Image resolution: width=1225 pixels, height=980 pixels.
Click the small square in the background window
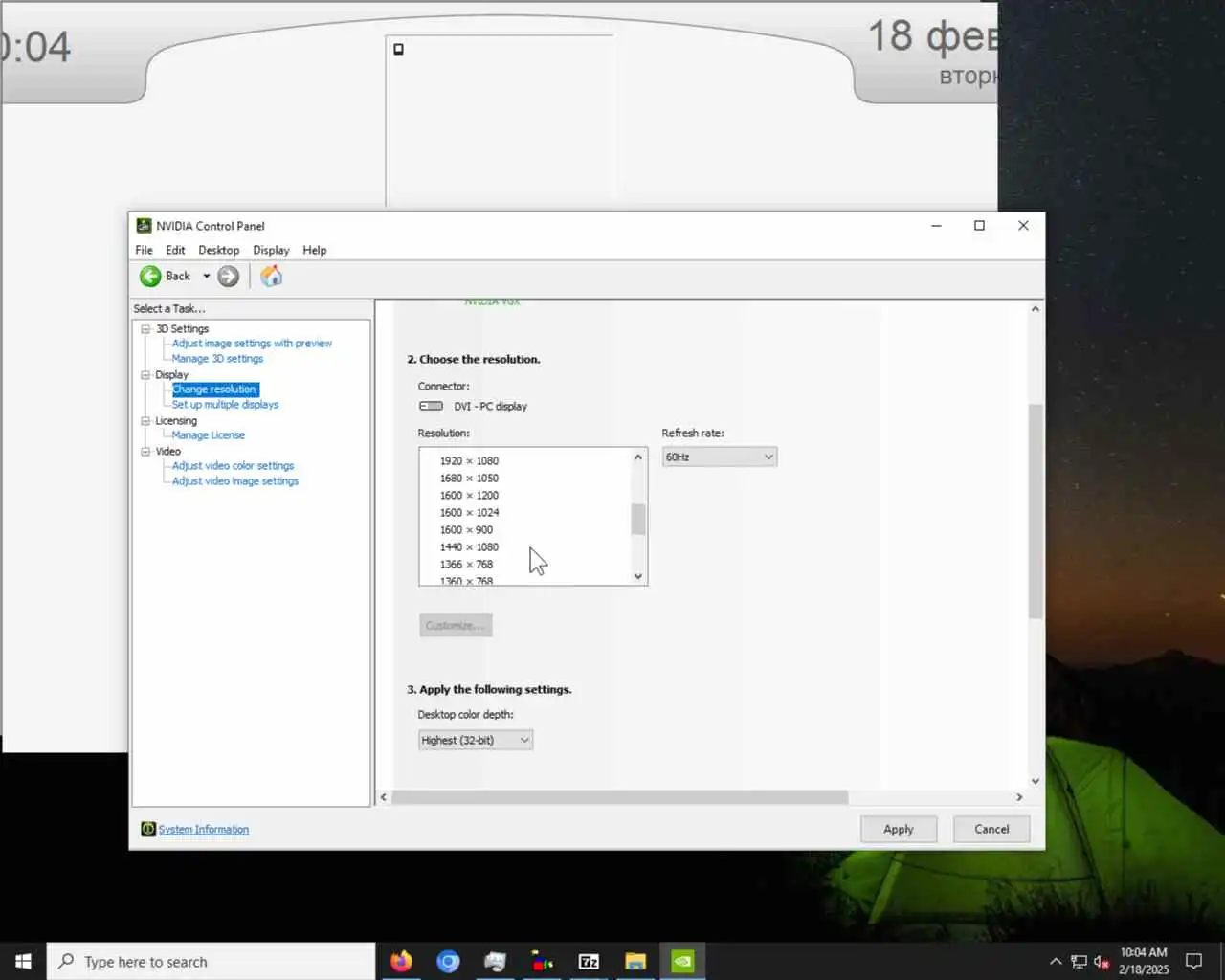click(399, 49)
